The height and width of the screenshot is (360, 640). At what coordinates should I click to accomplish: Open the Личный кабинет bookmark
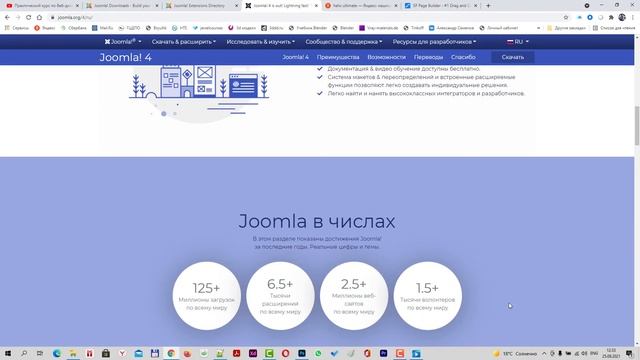(x=498, y=28)
